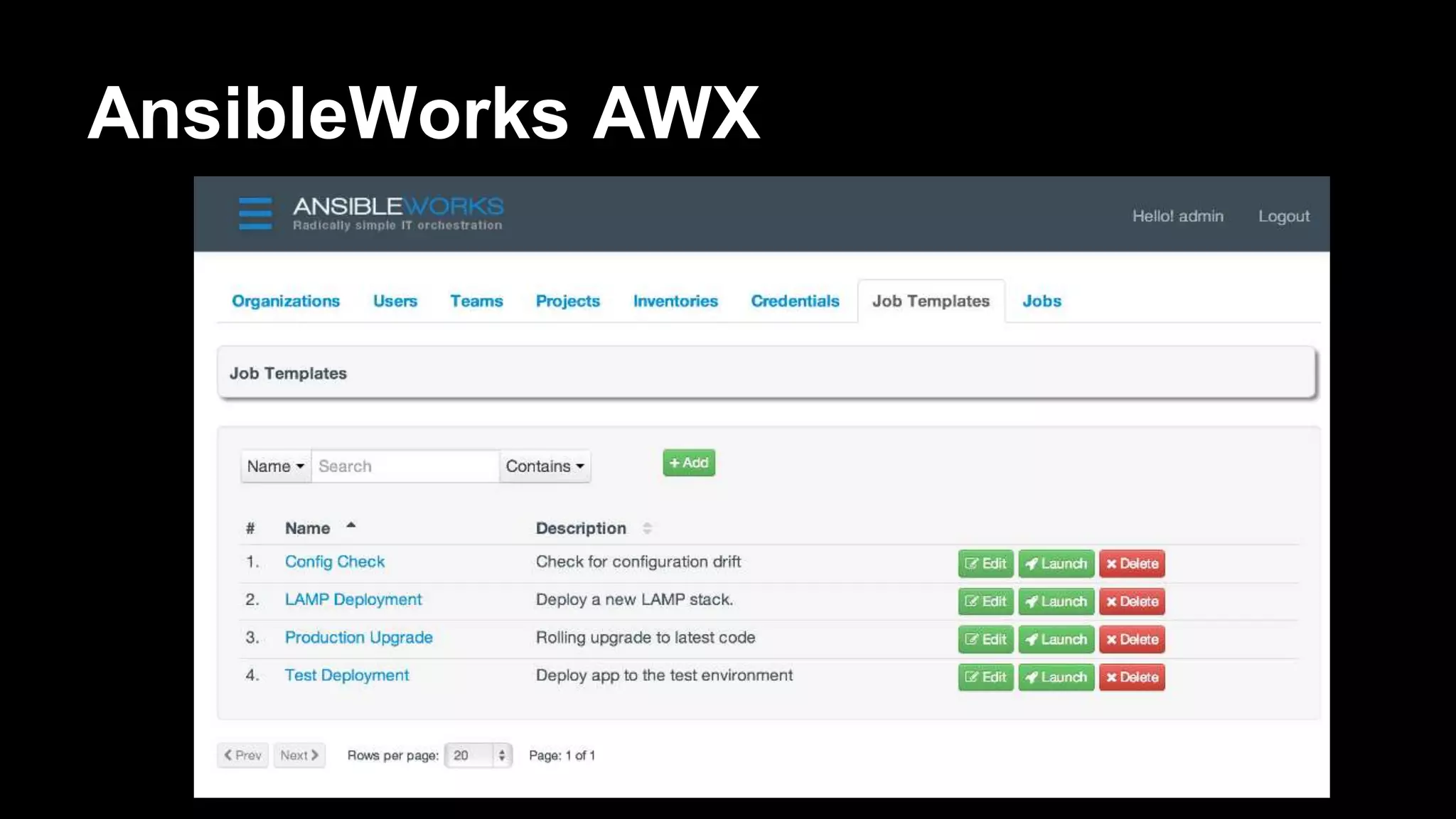Log out via Logout link
Image resolution: width=1456 pixels, height=819 pixels.
(1284, 216)
